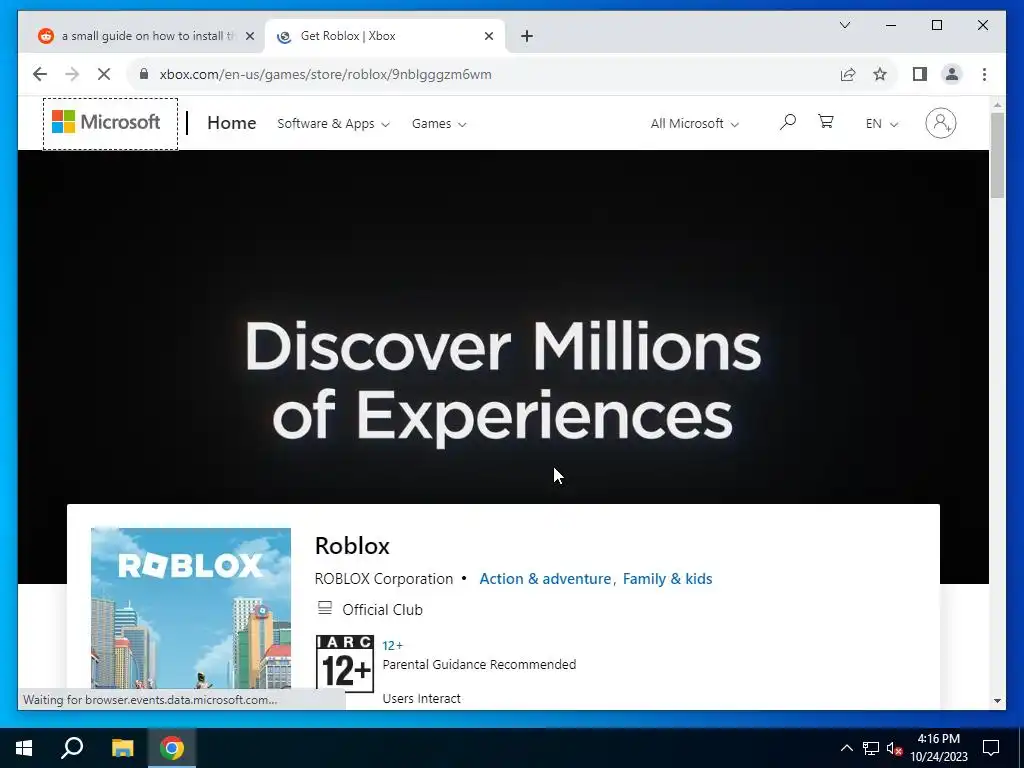Open the Chrome profile avatar
This screenshot has width=1024, height=768.
pos(952,74)
